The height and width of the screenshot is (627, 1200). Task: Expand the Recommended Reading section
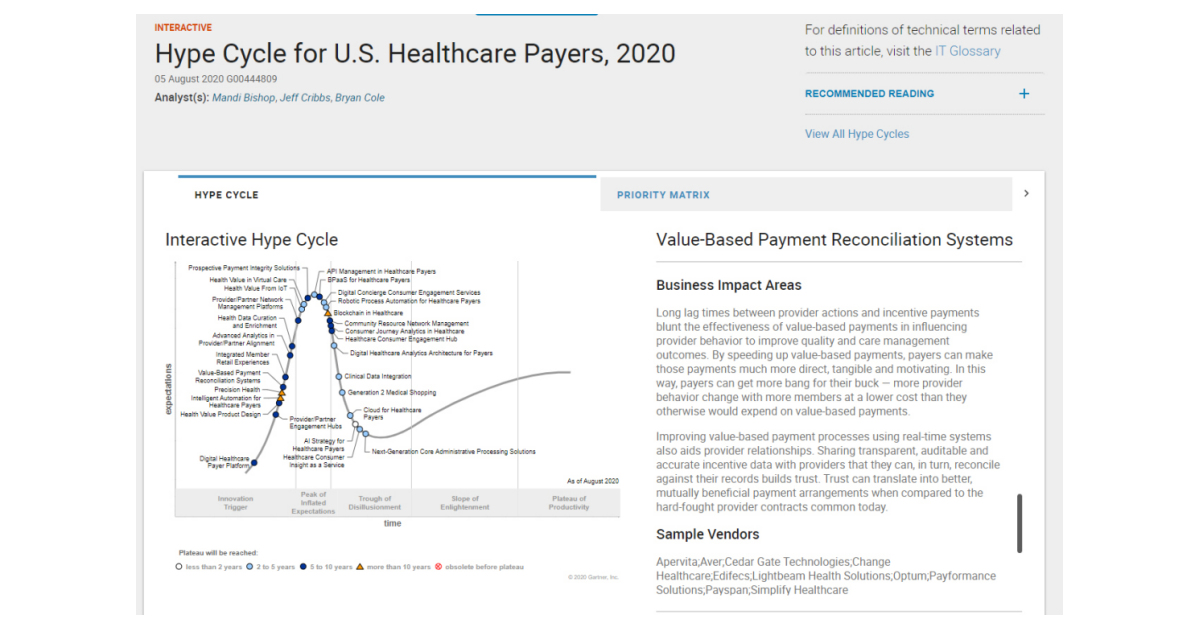click(x=1024, y=93)
